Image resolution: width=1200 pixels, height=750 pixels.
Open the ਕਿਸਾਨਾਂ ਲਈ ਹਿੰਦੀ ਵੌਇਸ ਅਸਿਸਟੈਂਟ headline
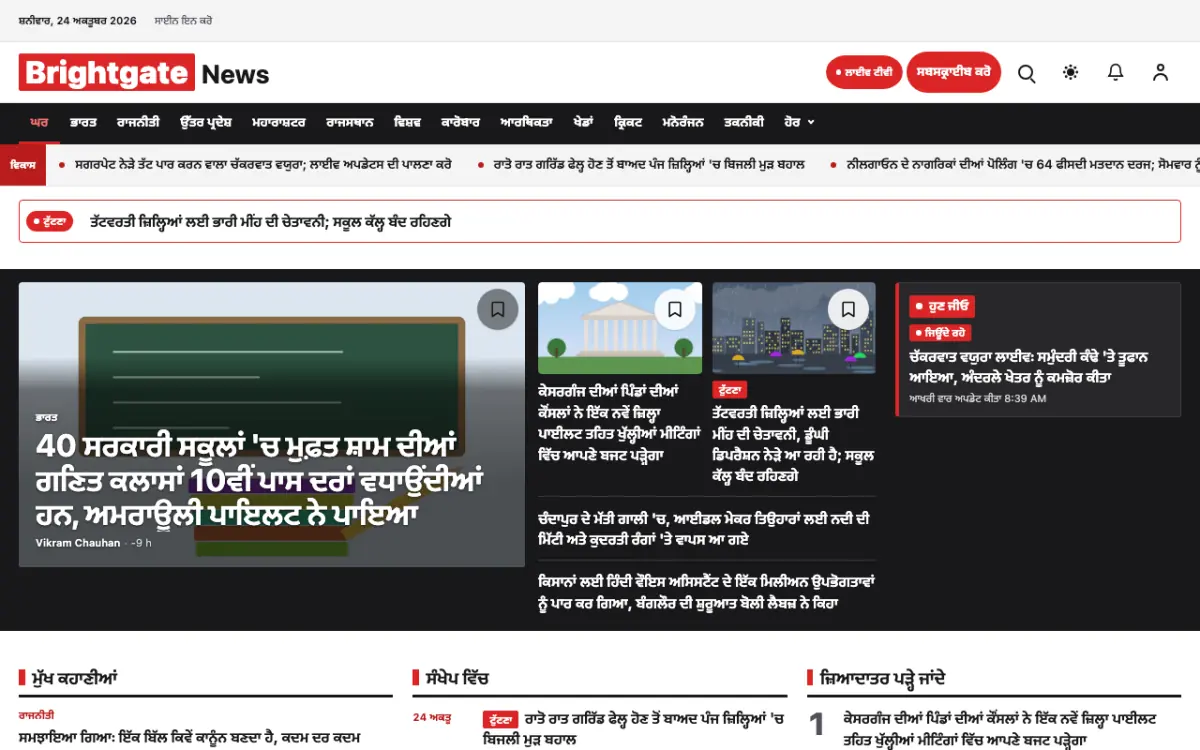tap(707, 592)
